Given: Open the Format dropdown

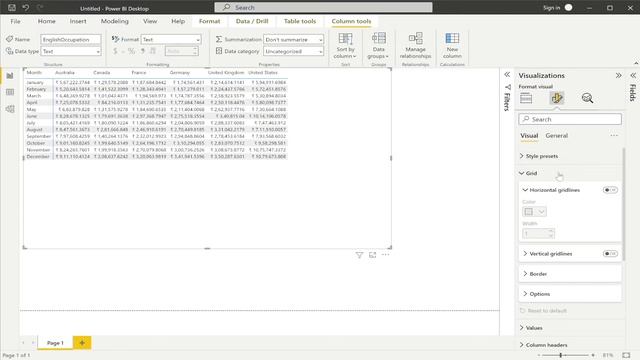Looking at the screenshot, I should (x=171, y=40).
